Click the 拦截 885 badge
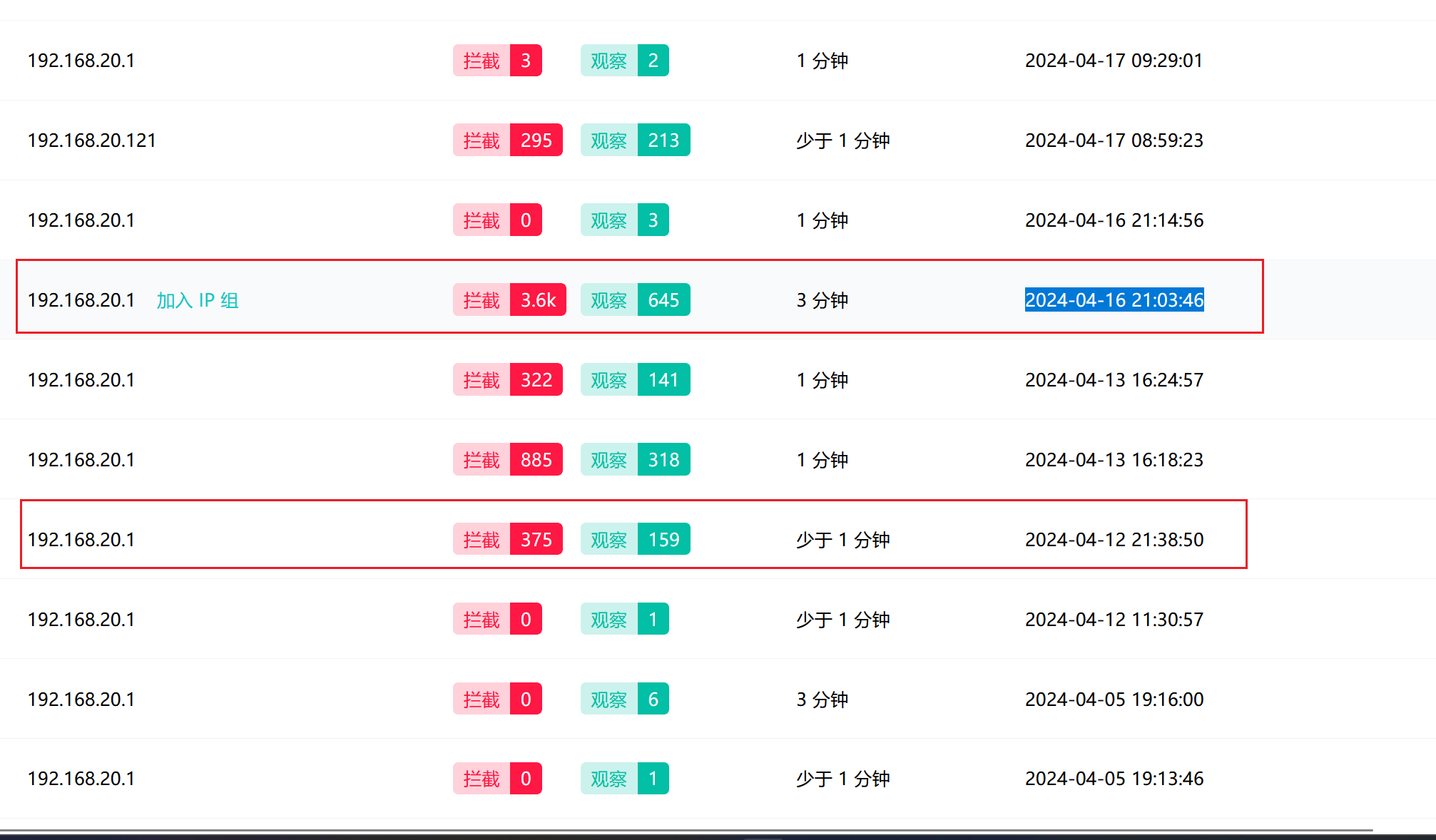 click(x=507, y=460)
